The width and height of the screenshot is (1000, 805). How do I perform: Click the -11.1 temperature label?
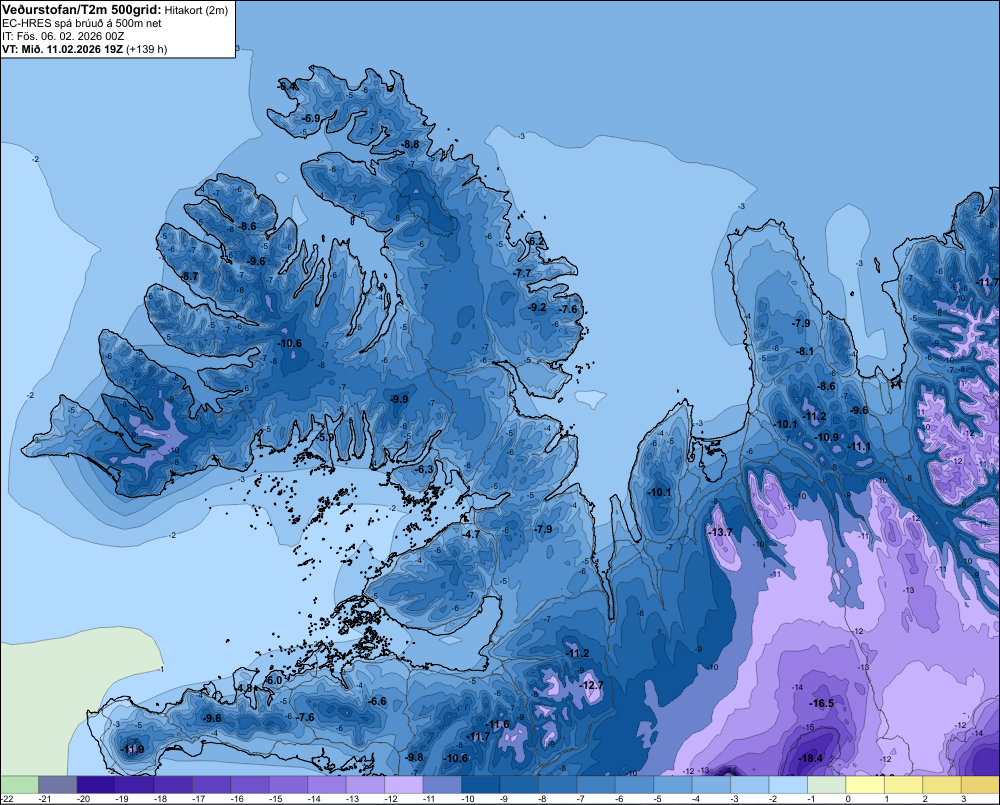click(859, 447)
